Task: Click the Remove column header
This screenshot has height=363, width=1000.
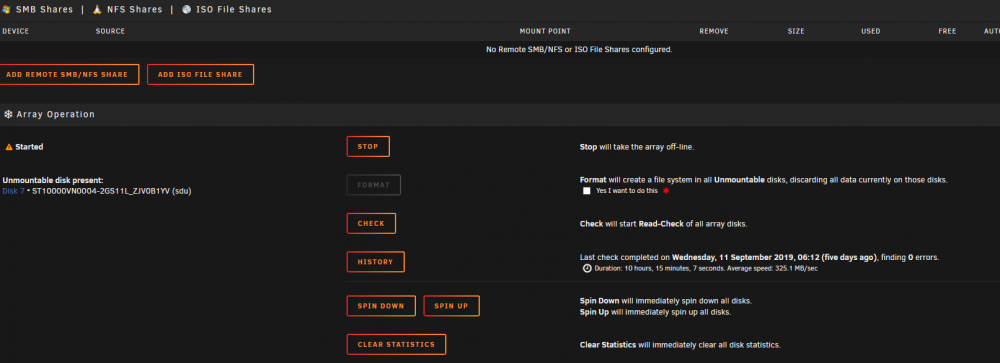Action: [714, 31]
